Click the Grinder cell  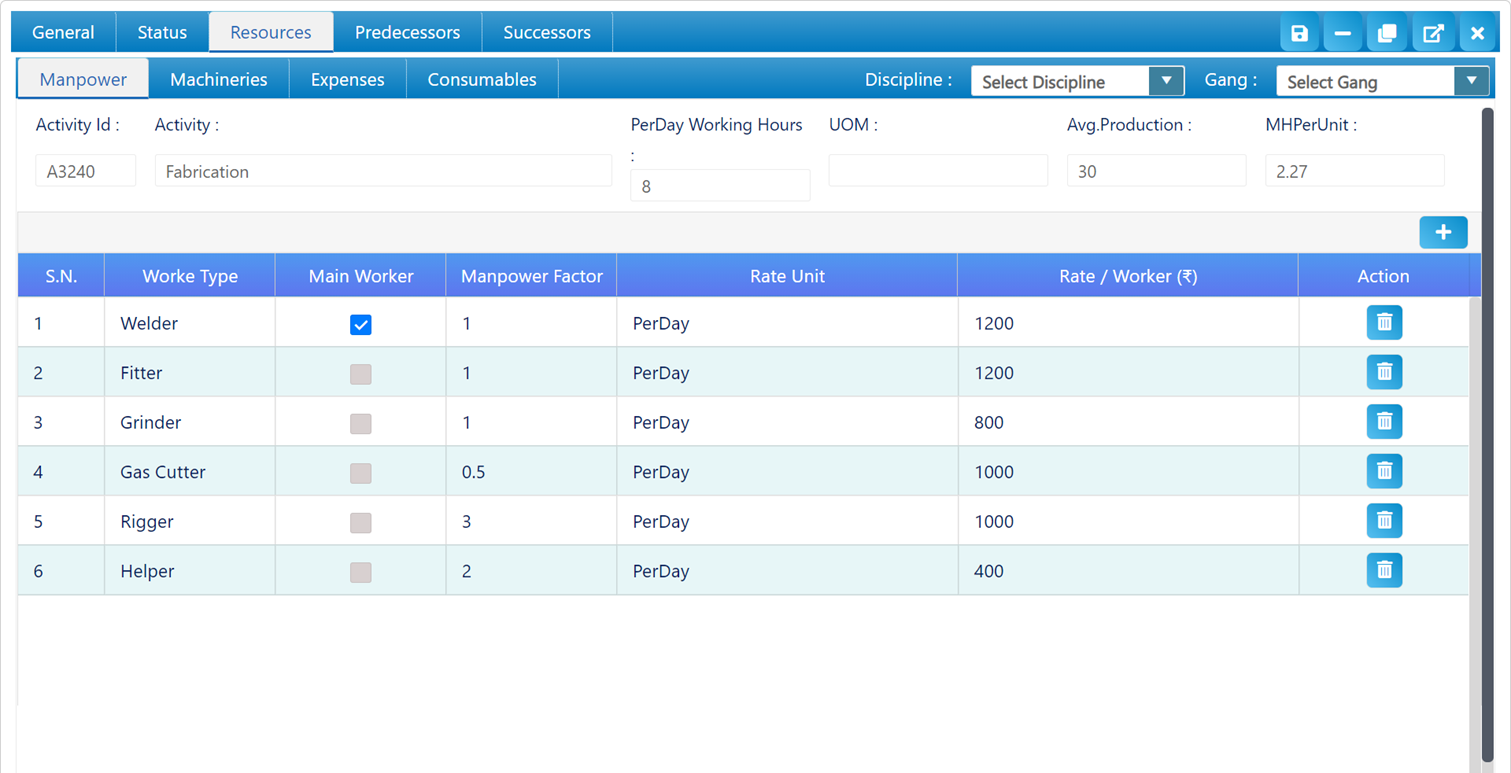190,422
